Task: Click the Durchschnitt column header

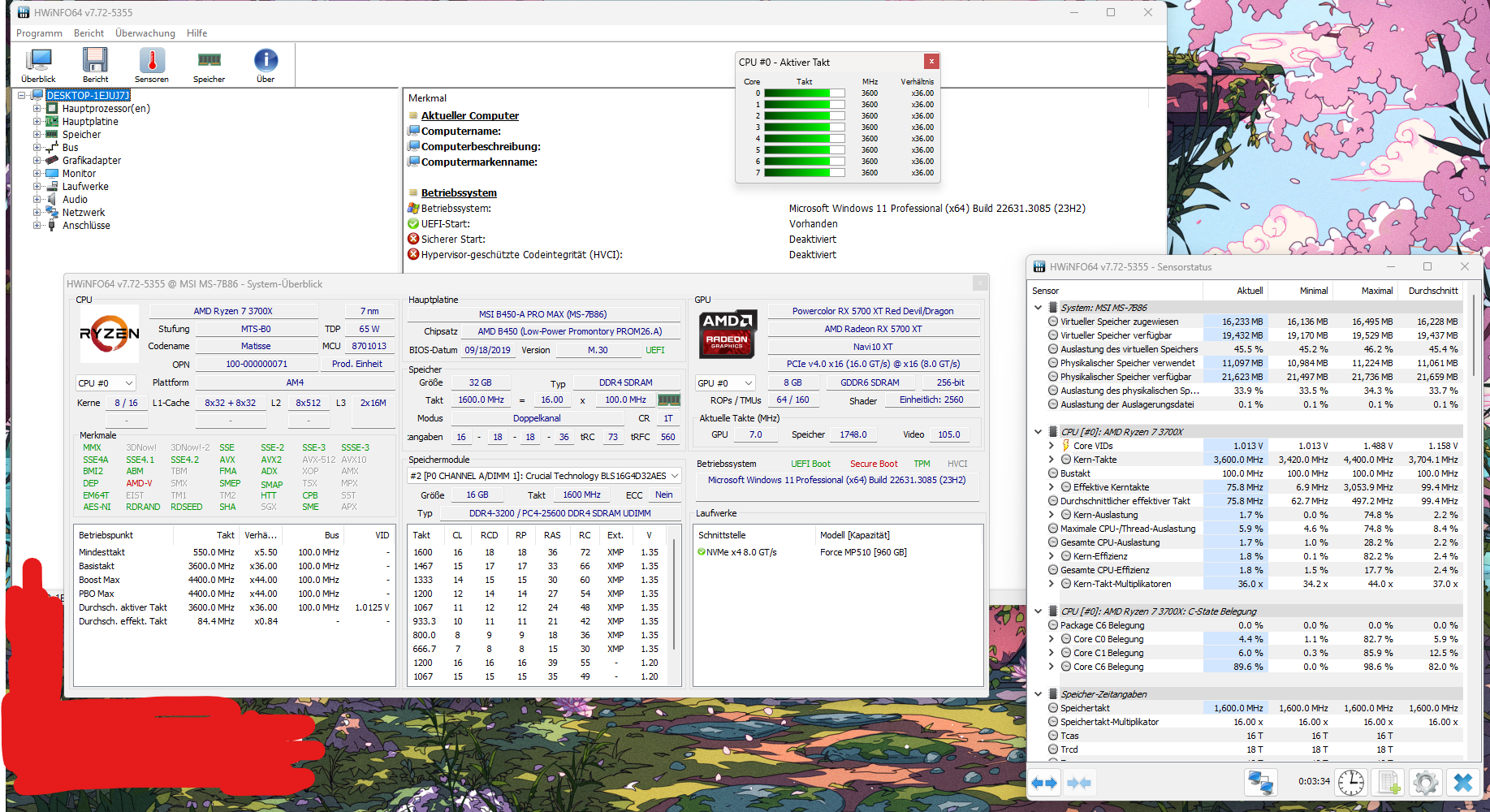Action: coord(1431,291)
